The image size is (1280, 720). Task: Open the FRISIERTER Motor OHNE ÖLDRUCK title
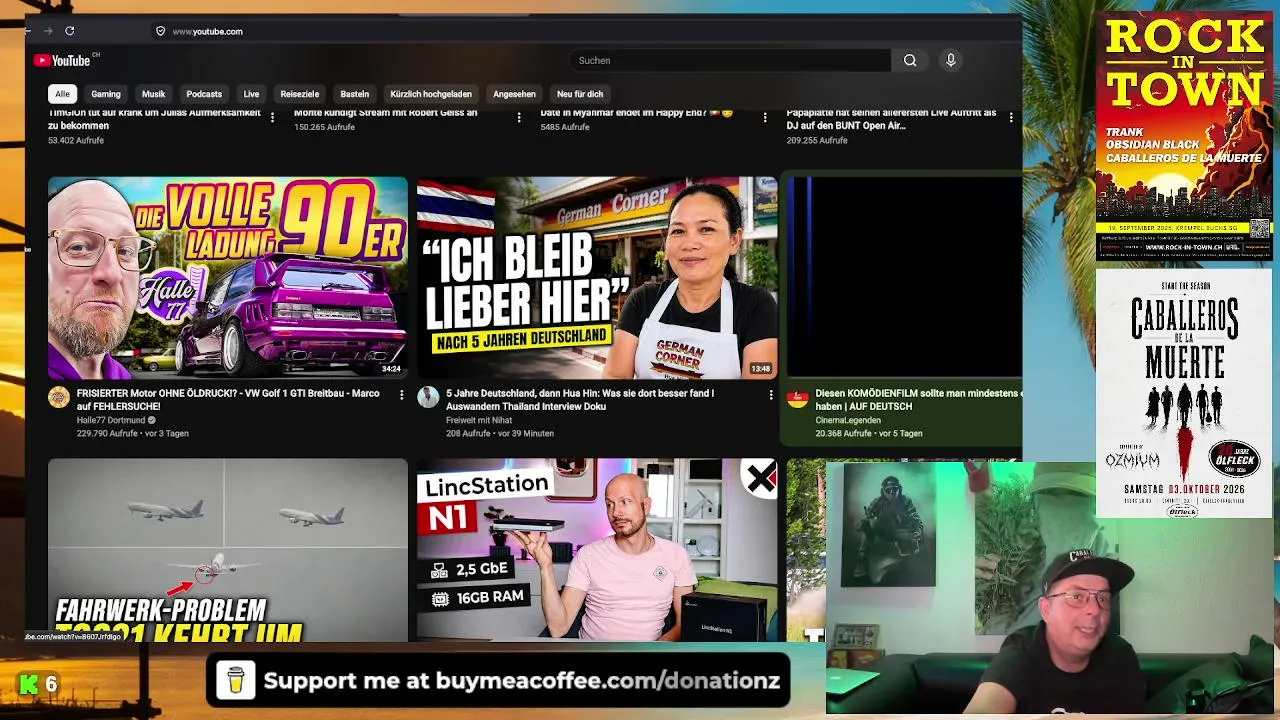pyautogui.click(x=228, y=400)
